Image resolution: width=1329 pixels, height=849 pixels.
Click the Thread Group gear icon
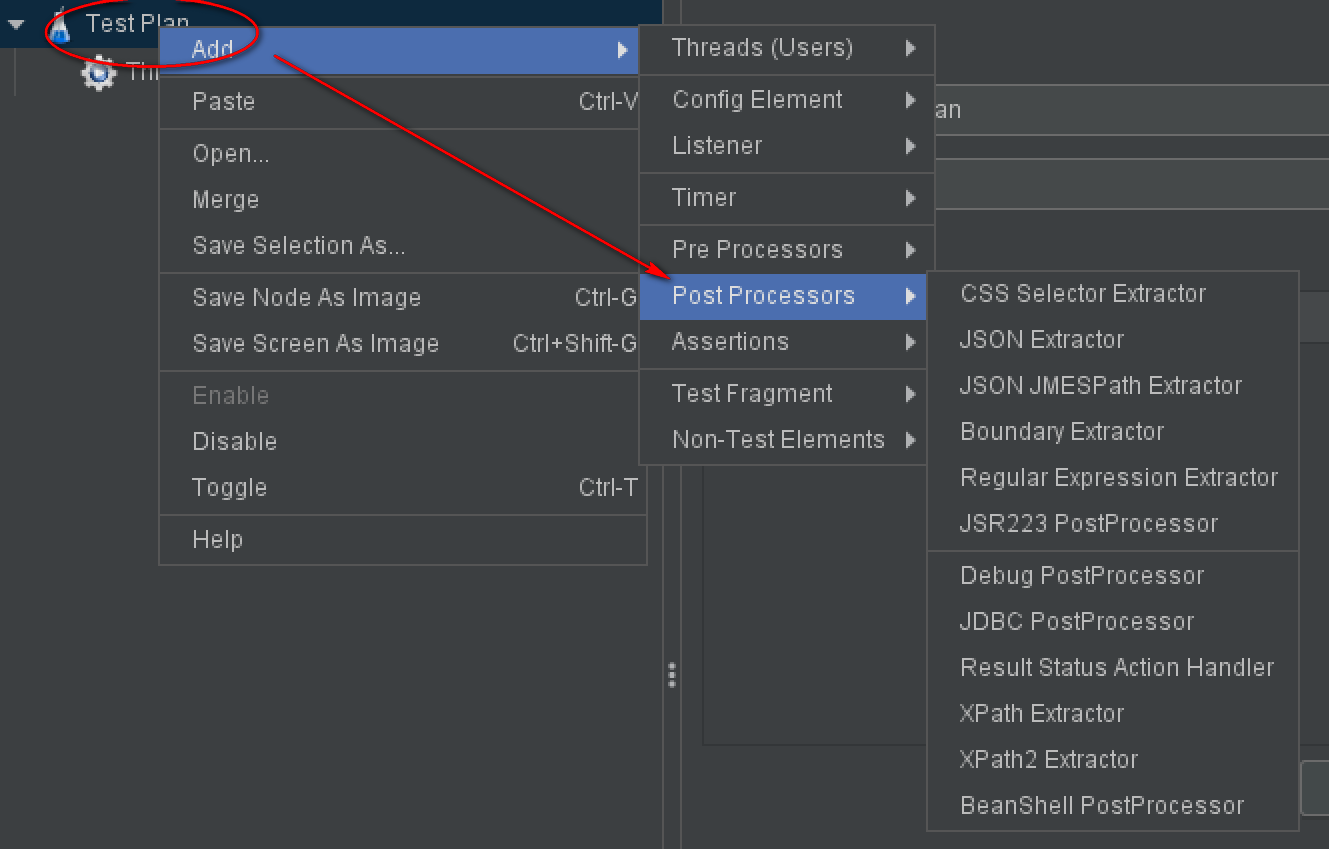click(98, 73)
